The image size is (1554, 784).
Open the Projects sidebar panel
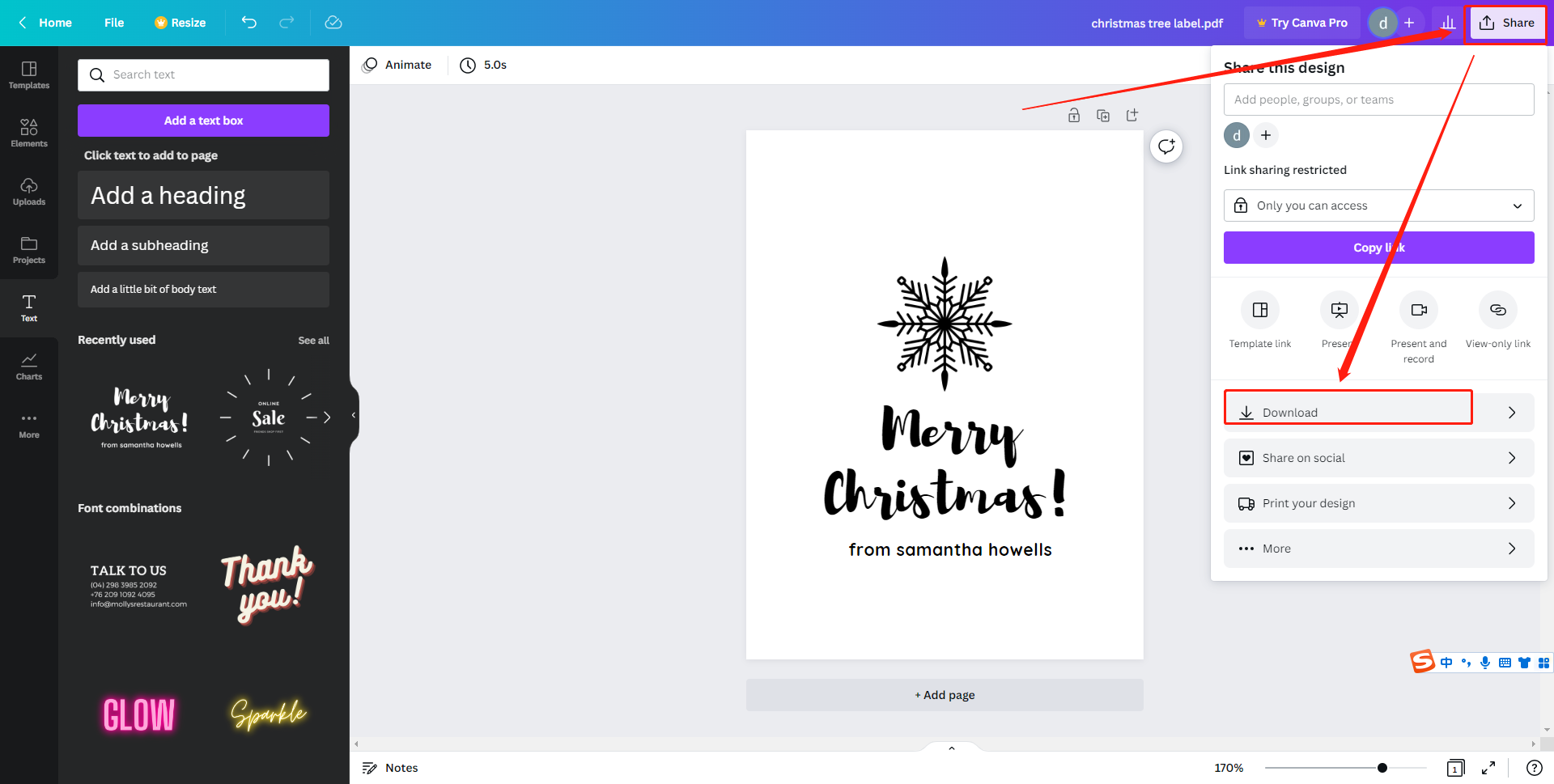[x=29, y=250]
